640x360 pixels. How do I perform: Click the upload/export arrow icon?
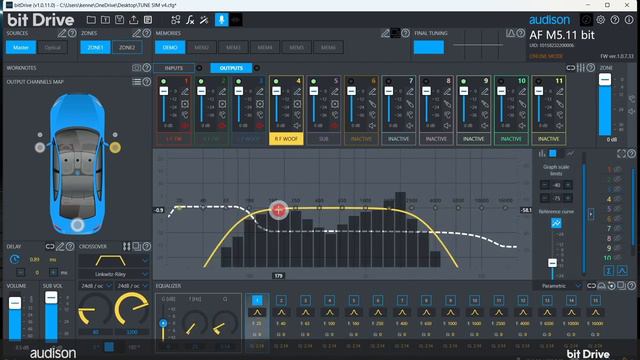click(x=133, y=20)
